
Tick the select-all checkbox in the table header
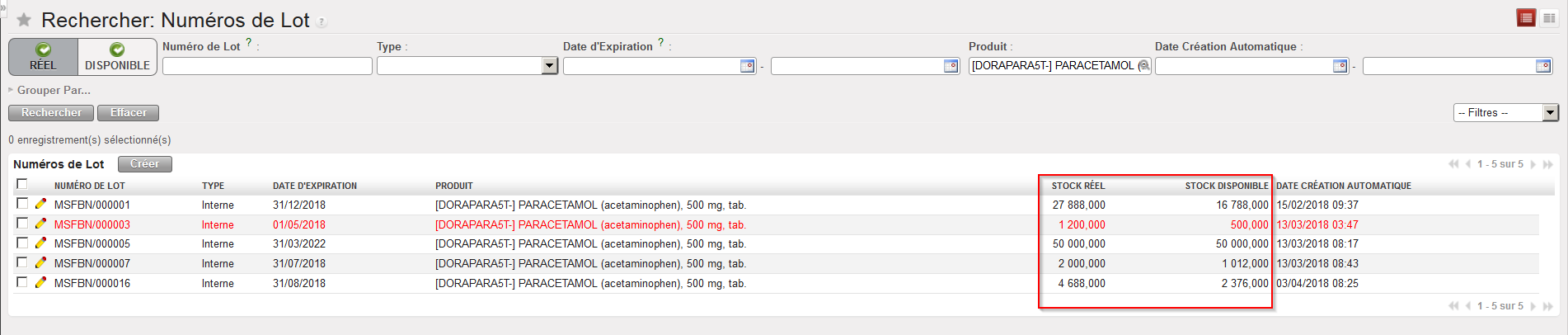22,184
